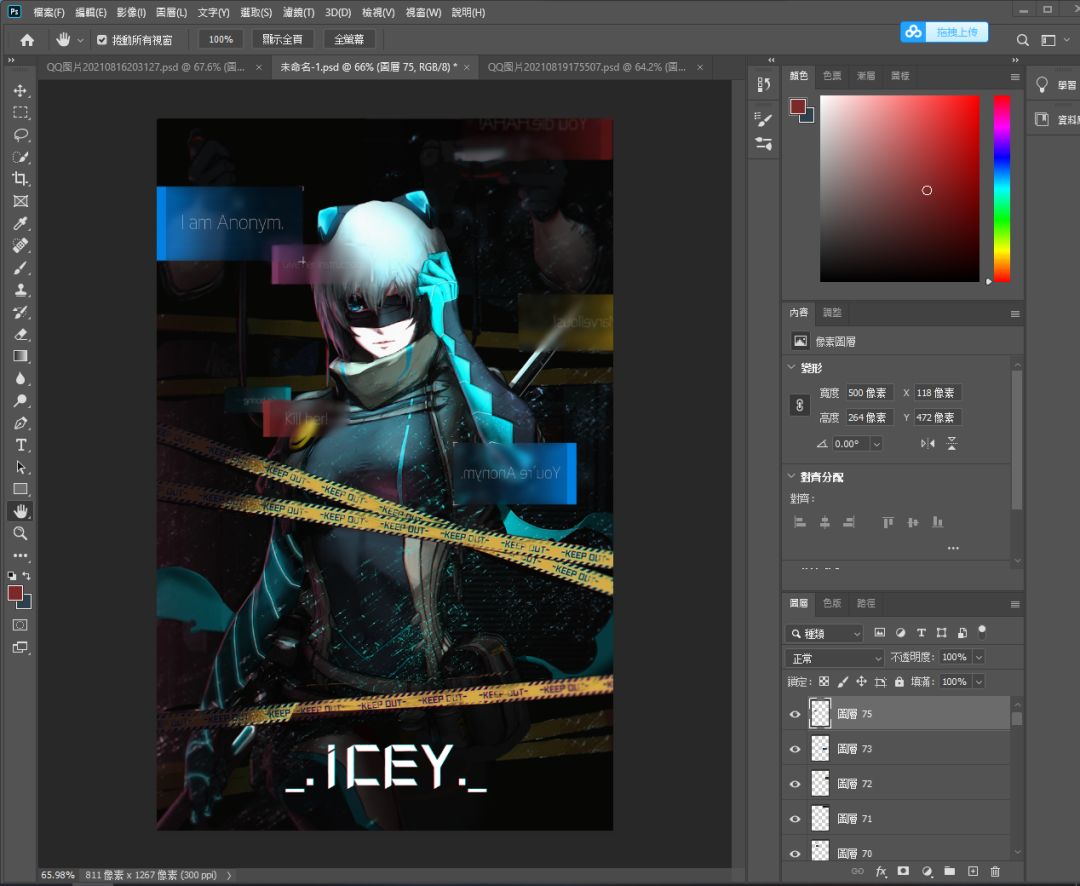Open the 正常 blend mode dropdown

coord(834,658)
